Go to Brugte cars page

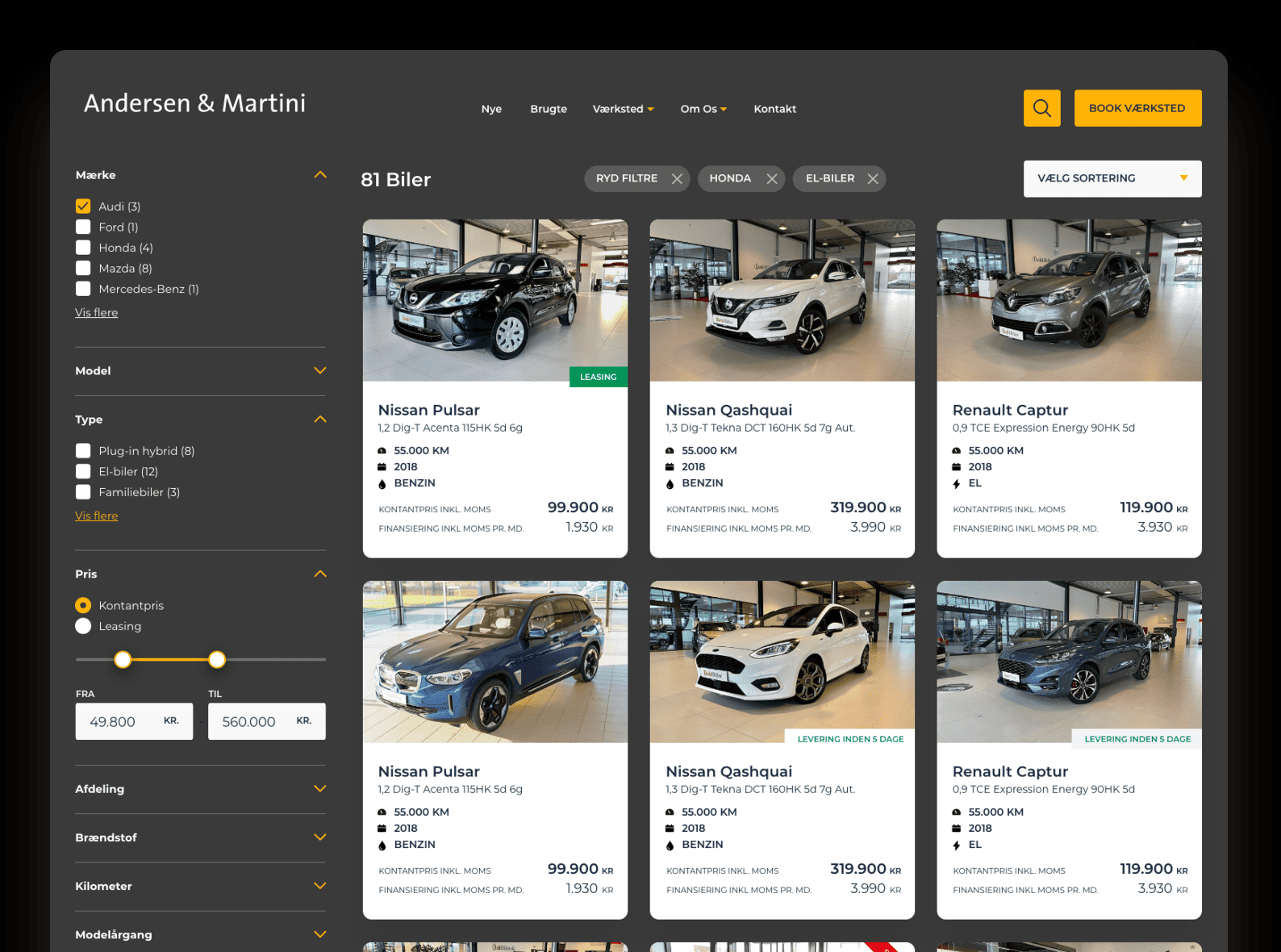[549, 109]
